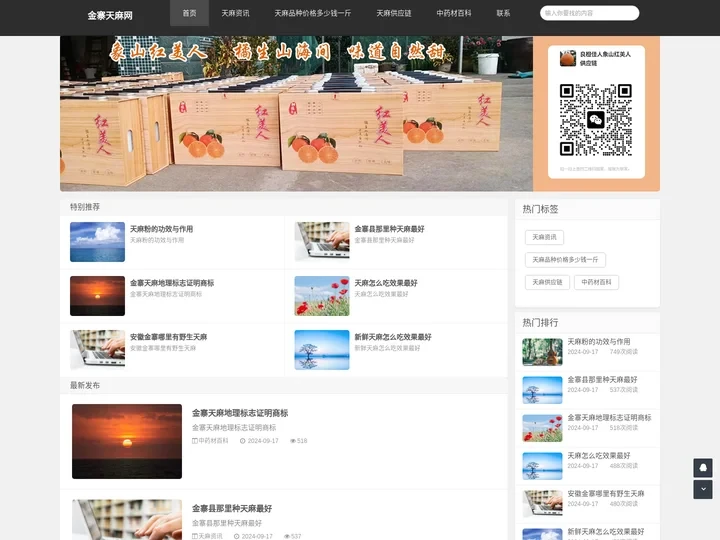Select the 天麻品种价格多少钱一斤 hot tag

[565, 260]
